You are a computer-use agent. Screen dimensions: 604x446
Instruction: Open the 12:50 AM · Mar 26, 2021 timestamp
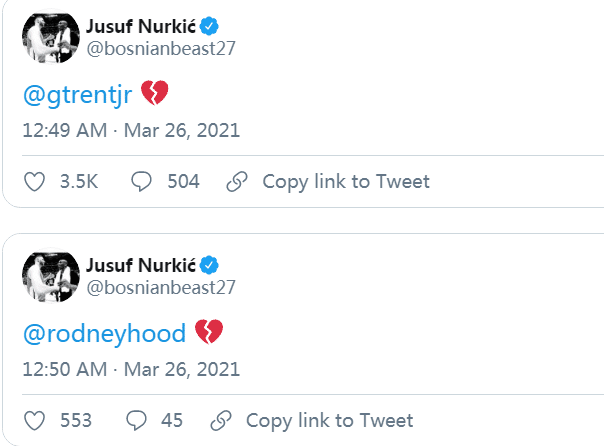click(x=131, y=369)
